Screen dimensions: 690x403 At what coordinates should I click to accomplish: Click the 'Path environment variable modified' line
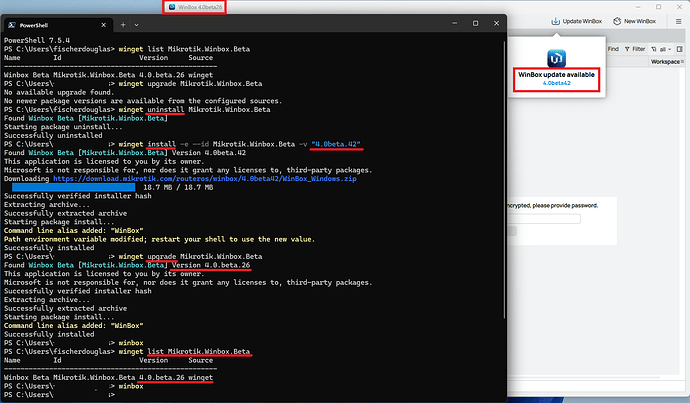pyautogui.click(x=159, y=239)
